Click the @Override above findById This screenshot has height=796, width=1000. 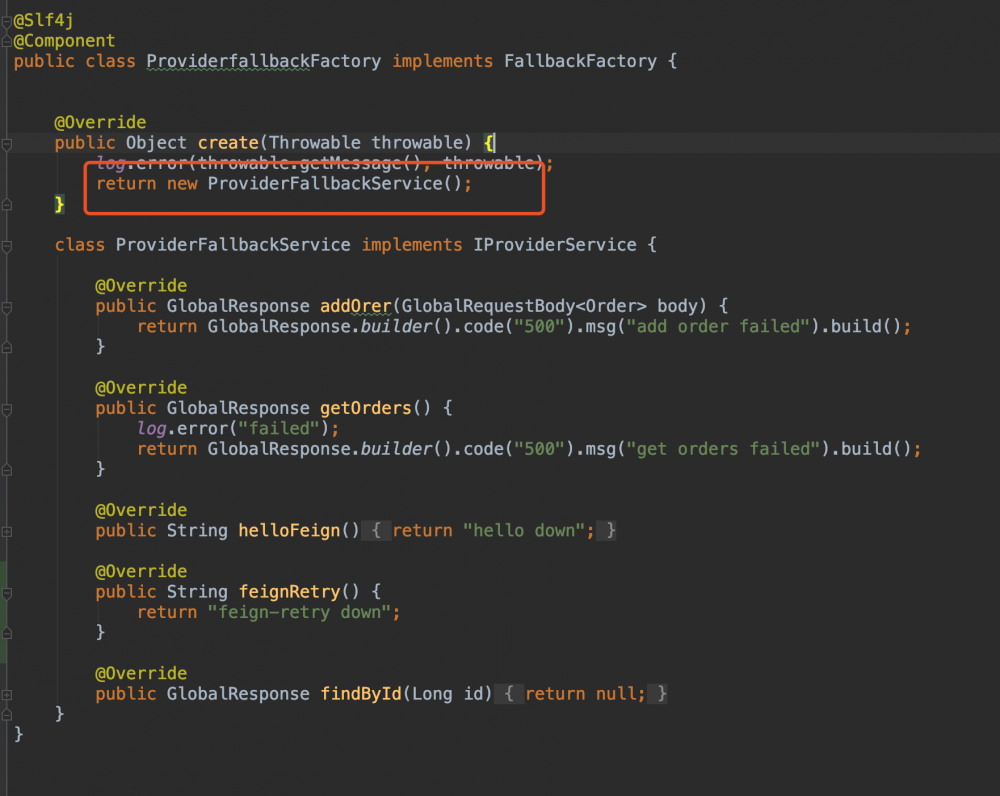(141, 674)
